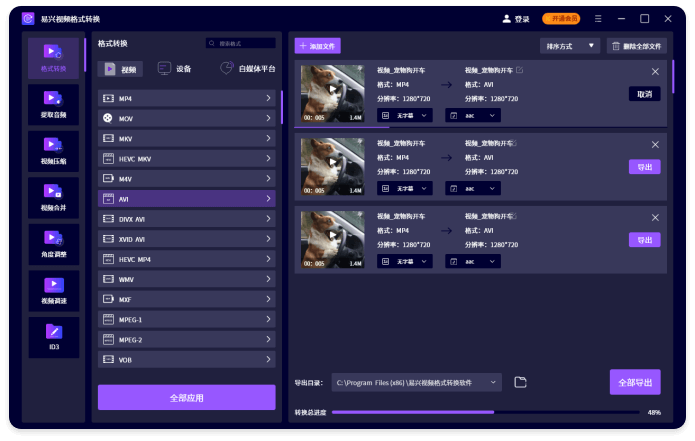Expand the M4V format chevron

click(x=268, y=179)
